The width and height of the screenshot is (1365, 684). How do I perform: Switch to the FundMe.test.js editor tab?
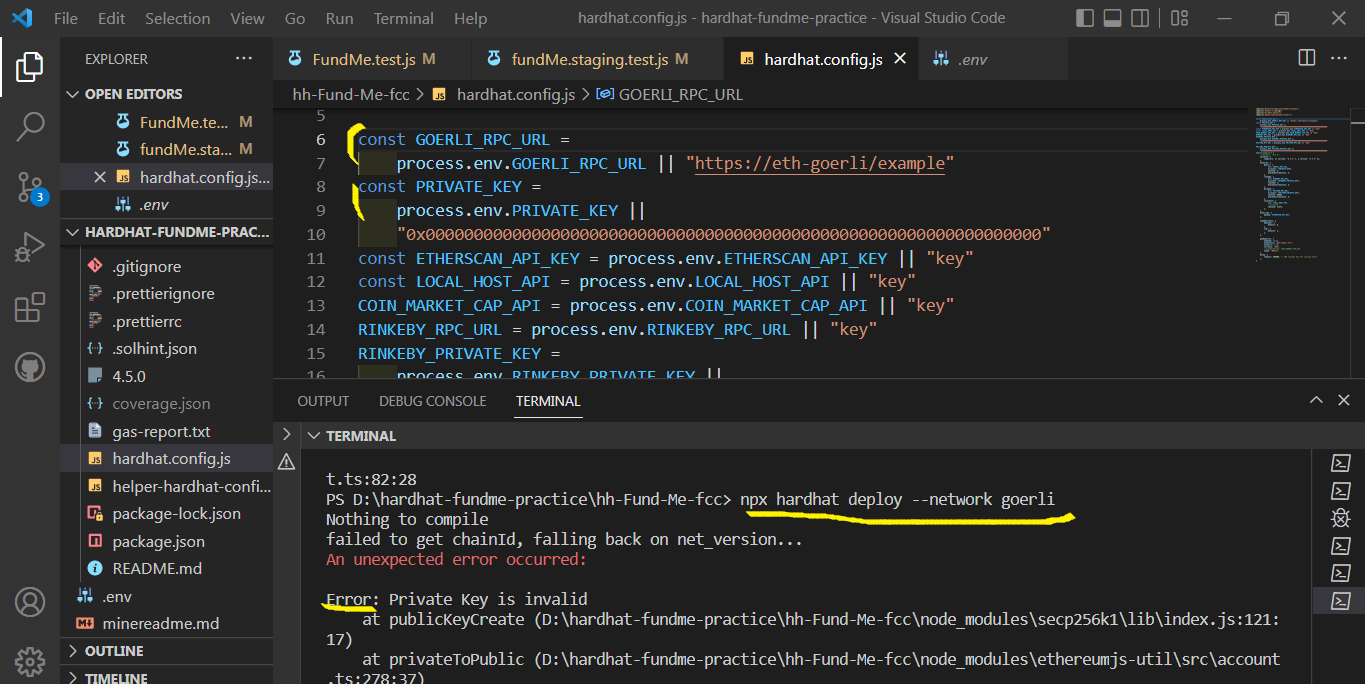pyautogui.click(x=372, y=59)
